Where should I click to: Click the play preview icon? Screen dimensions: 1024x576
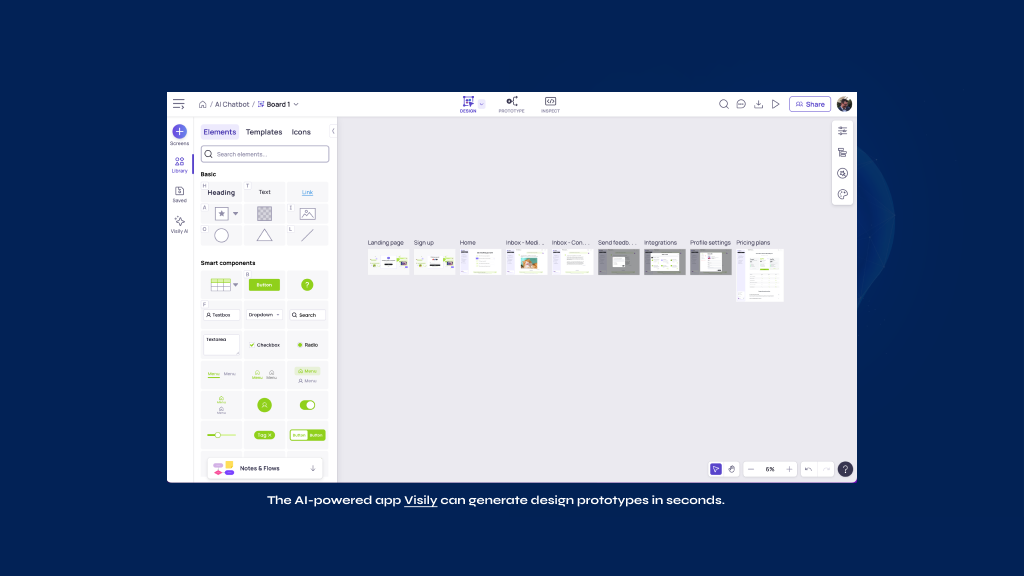tap(775, 104)
